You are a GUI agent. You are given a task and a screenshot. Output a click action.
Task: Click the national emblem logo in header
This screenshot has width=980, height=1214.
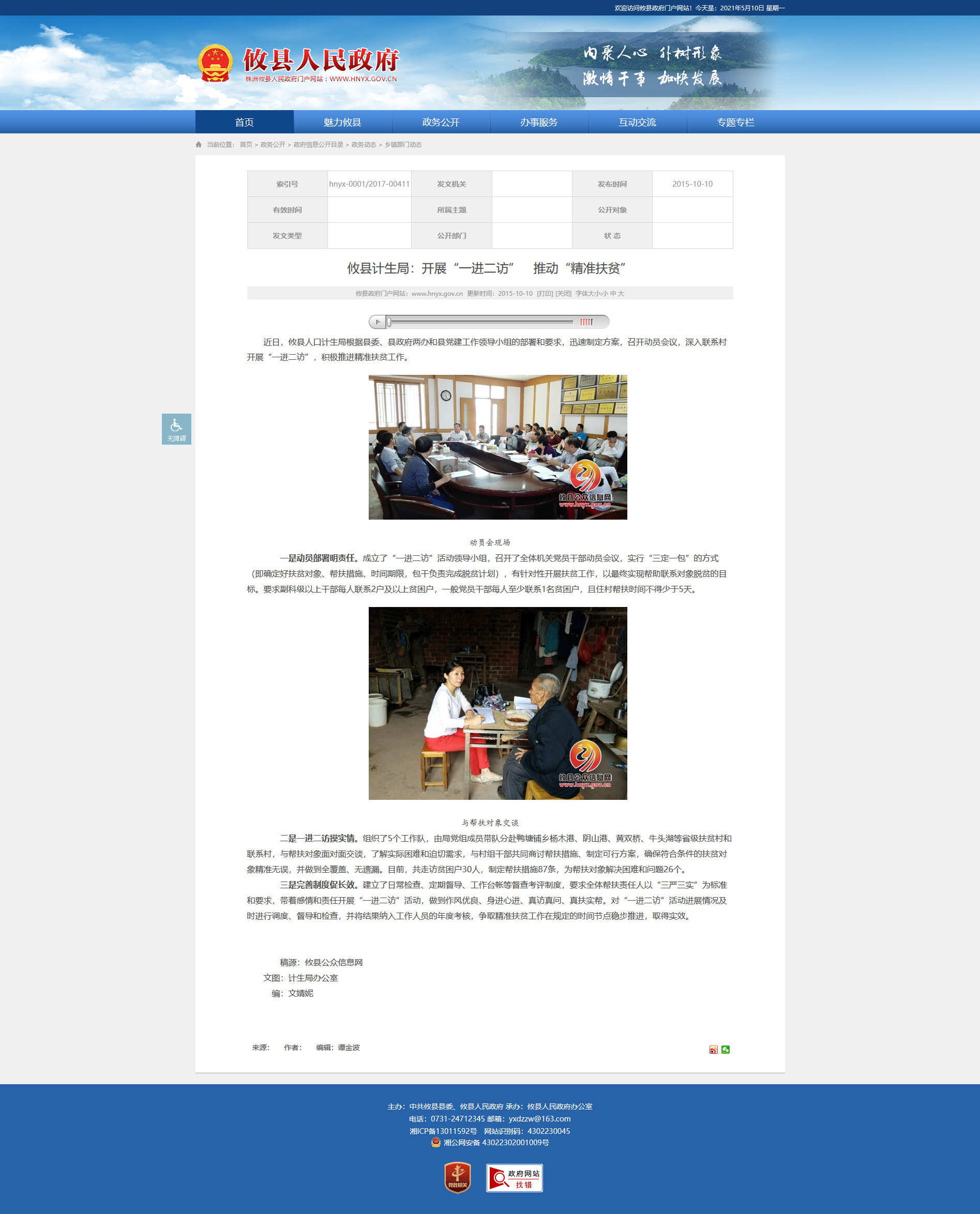(x=215, y=63)
